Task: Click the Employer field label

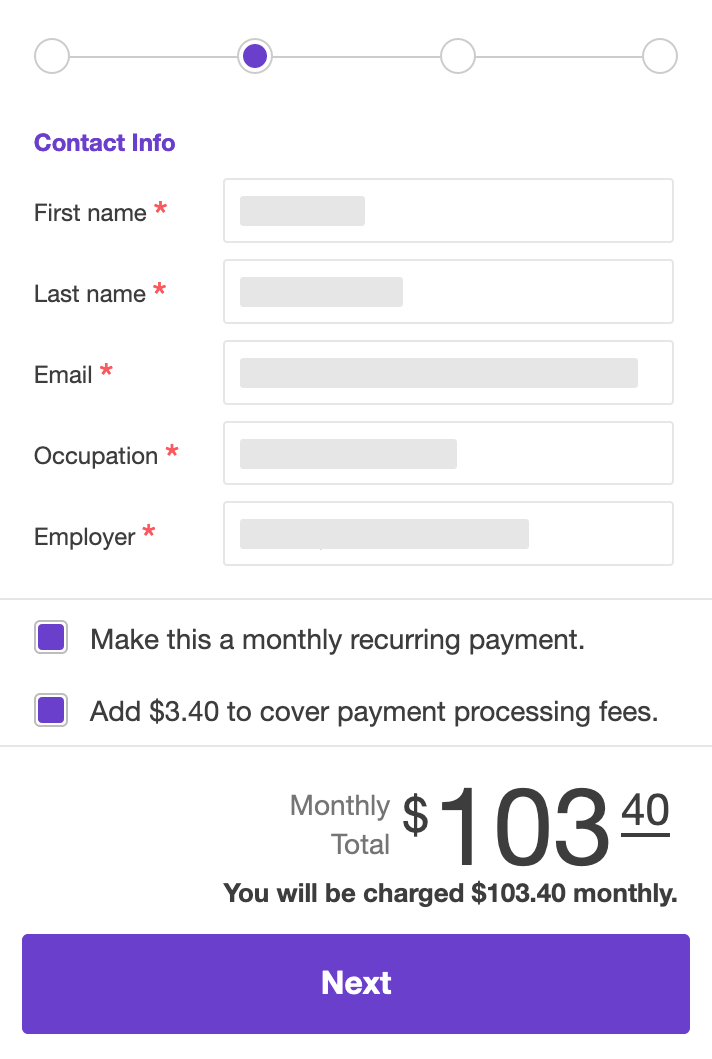Action: [x=84, y=537]
